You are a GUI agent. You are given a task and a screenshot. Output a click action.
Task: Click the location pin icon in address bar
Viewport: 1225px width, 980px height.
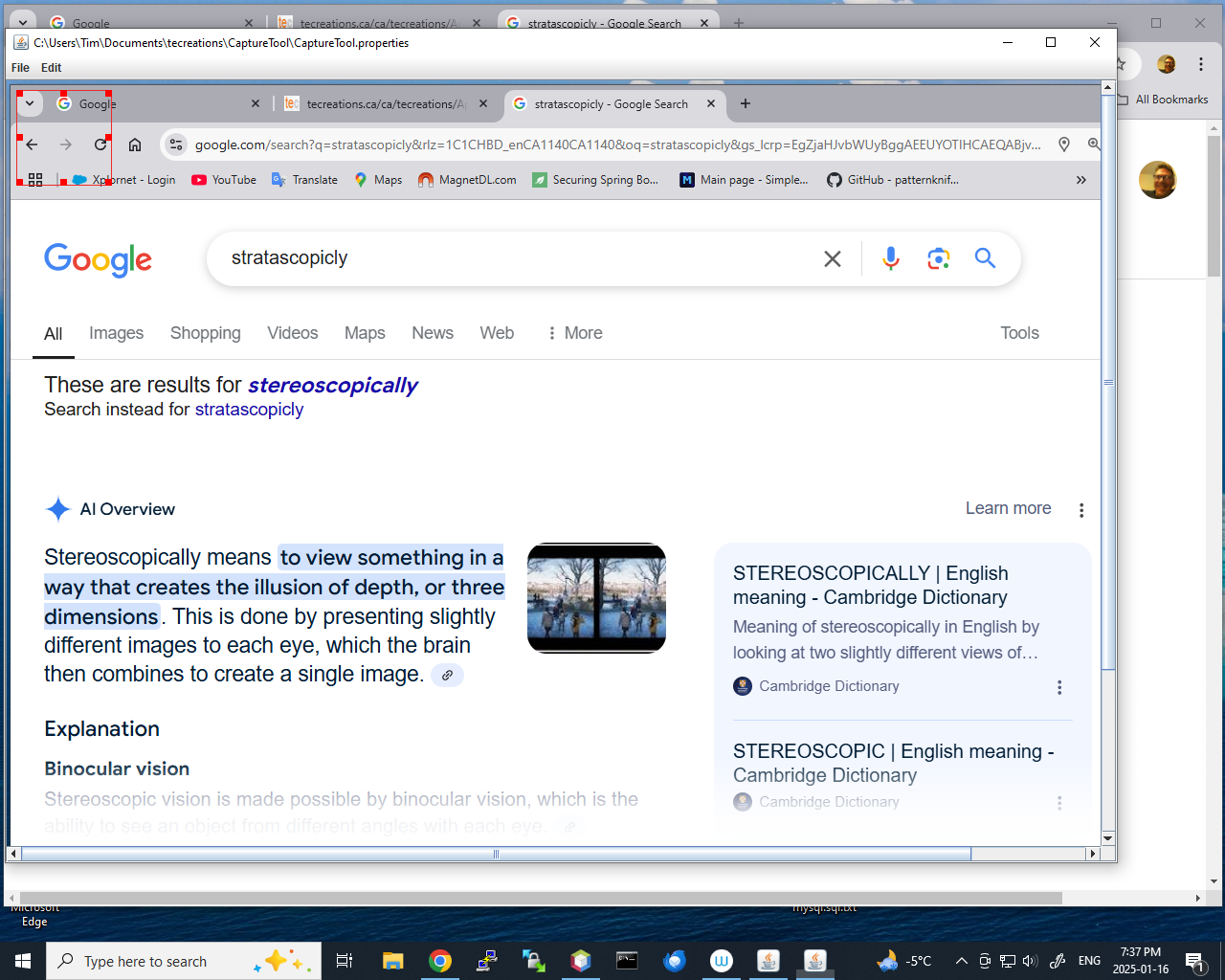[x=1064, y=145]
